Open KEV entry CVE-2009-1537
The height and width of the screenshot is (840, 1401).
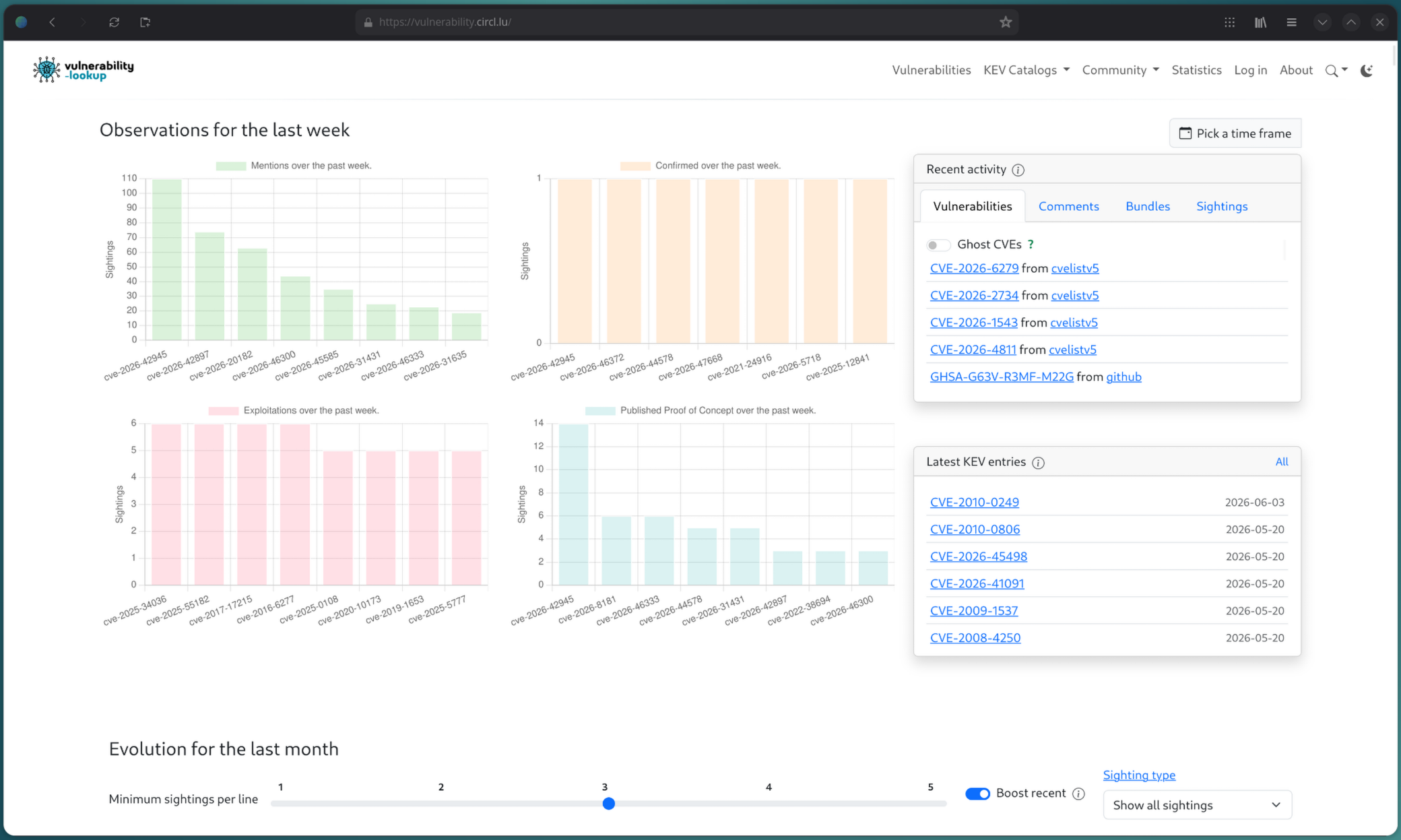974,611
